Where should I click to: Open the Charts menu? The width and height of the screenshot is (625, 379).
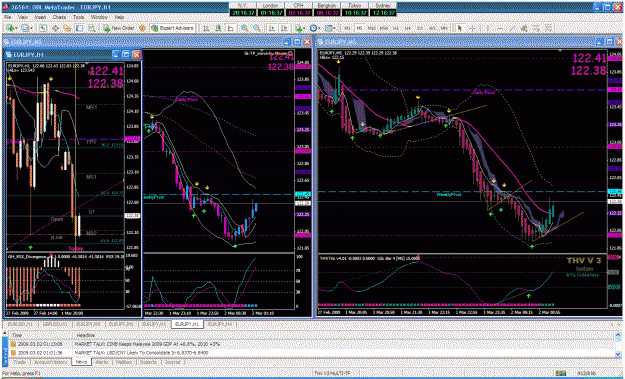pos(59,18)
